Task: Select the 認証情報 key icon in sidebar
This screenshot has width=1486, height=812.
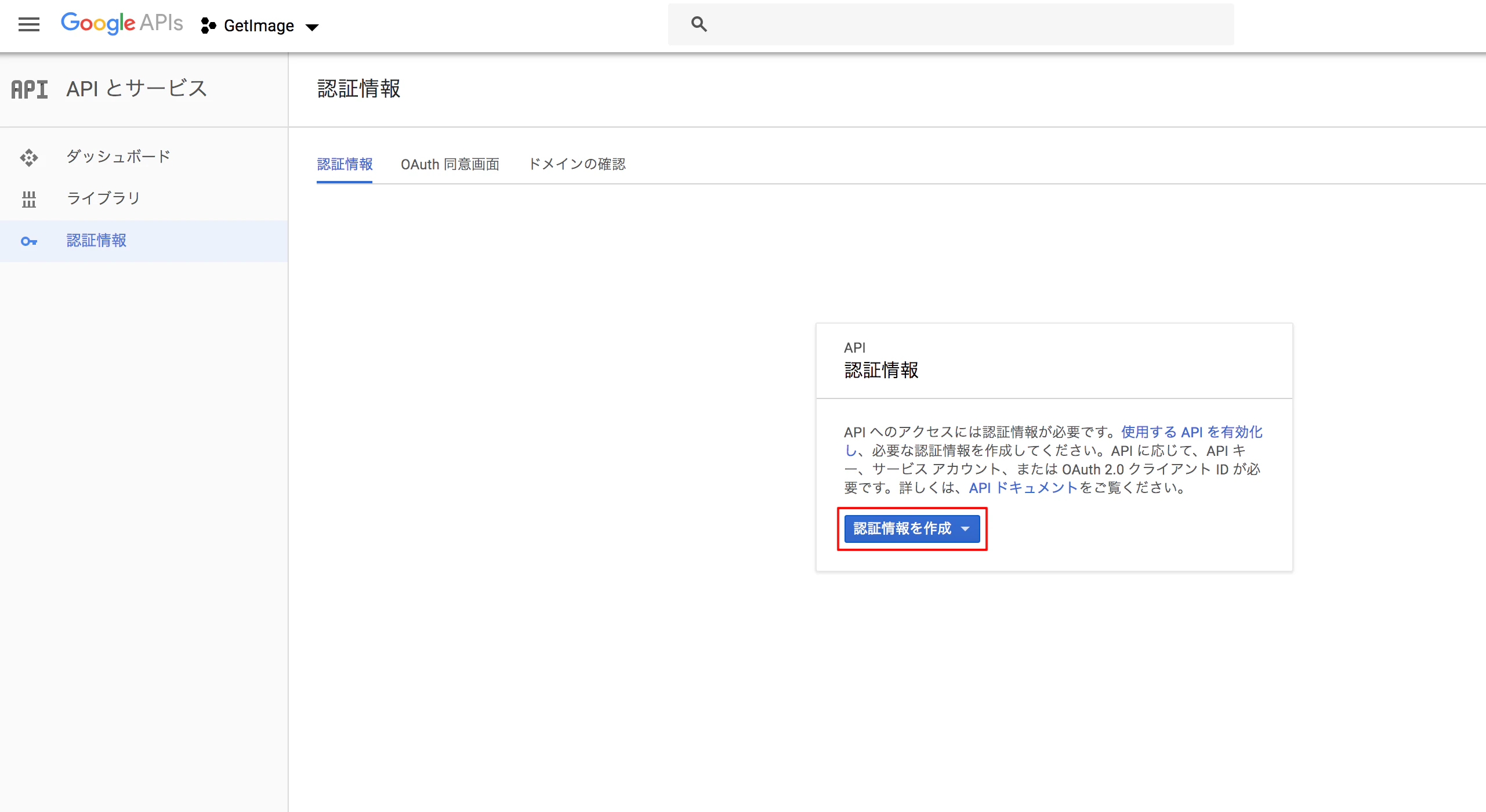Action: coord(29,241)
